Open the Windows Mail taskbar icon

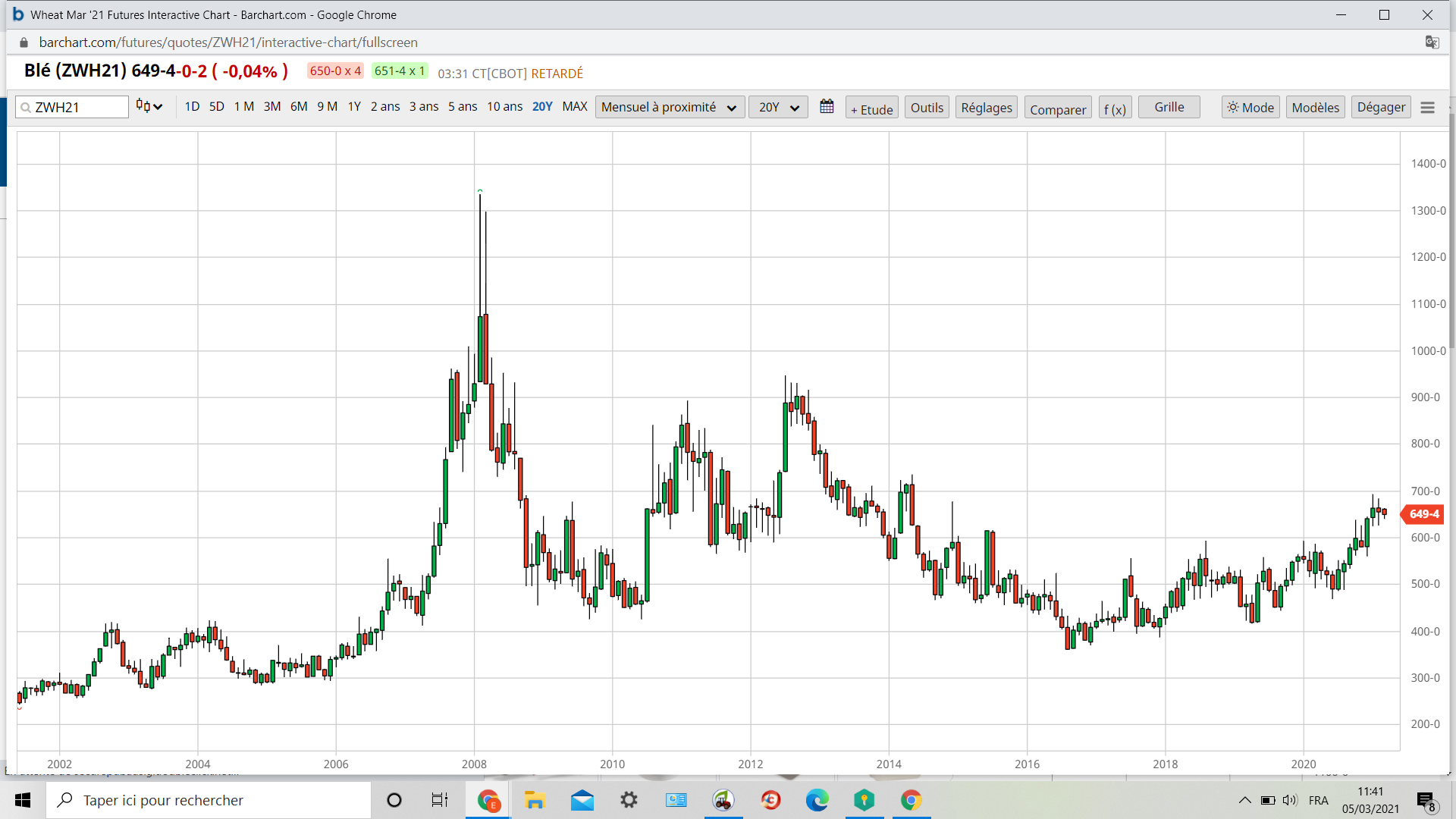(x=582, y=800)
